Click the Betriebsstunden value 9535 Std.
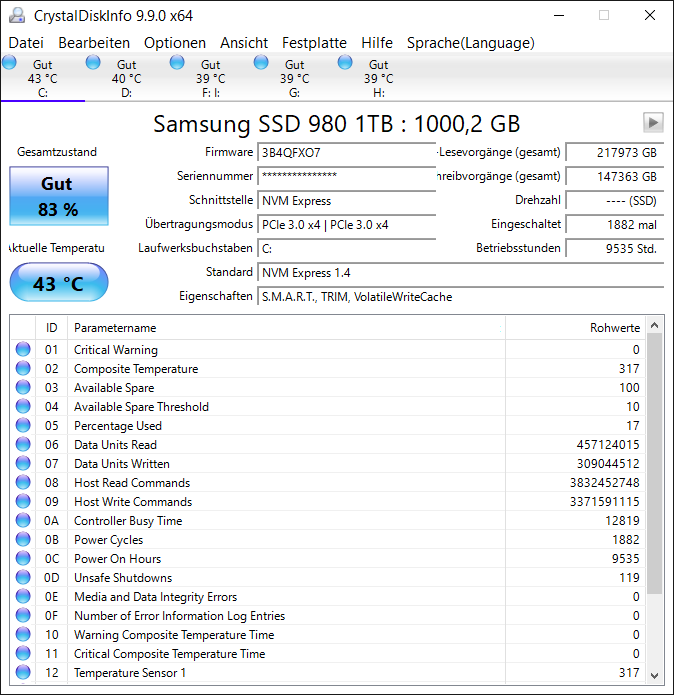674x695 pixels. click(x=615, y=249)
